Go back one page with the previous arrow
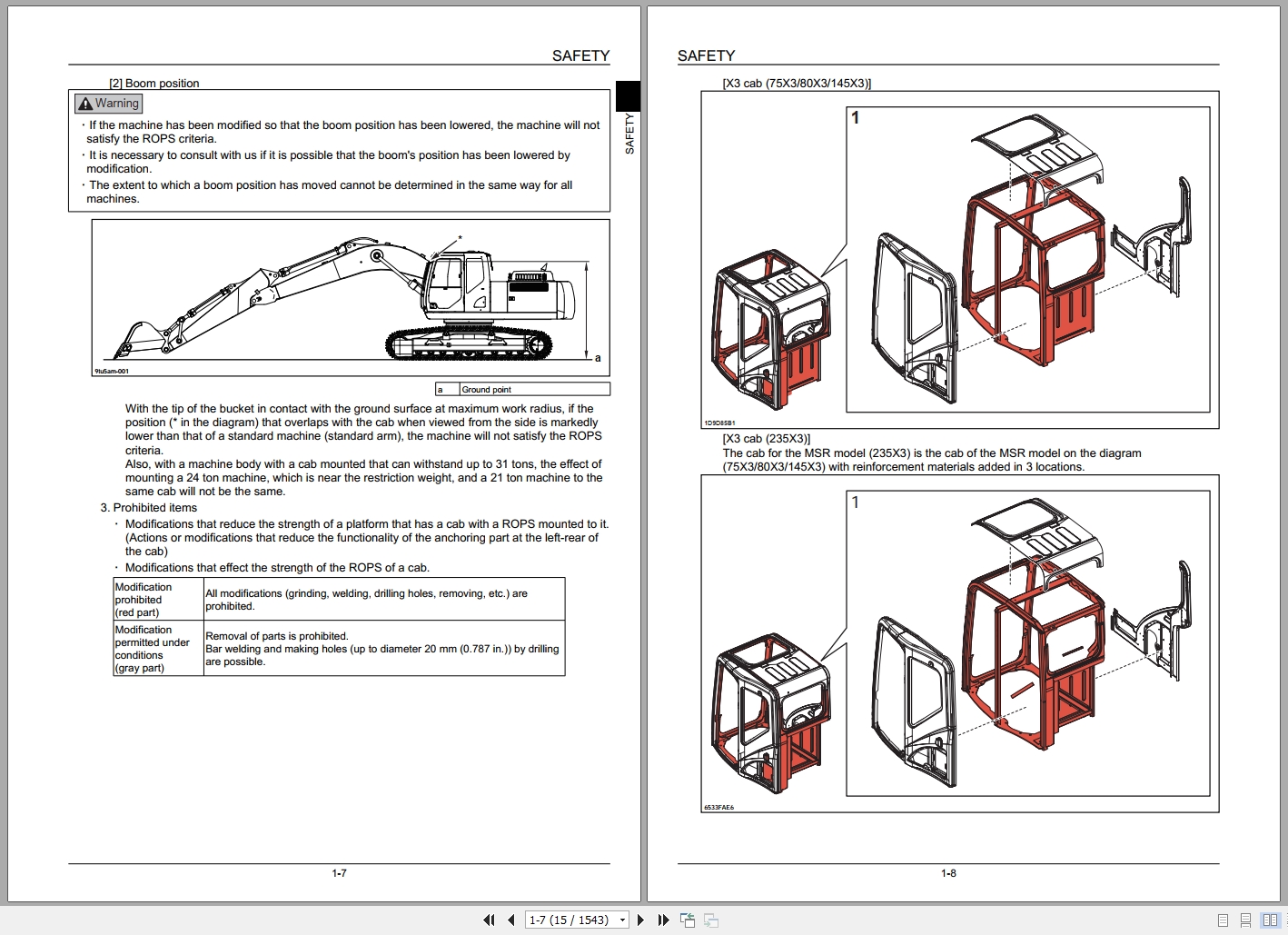This screenshot has height=935, width=1288. (510, 920)
